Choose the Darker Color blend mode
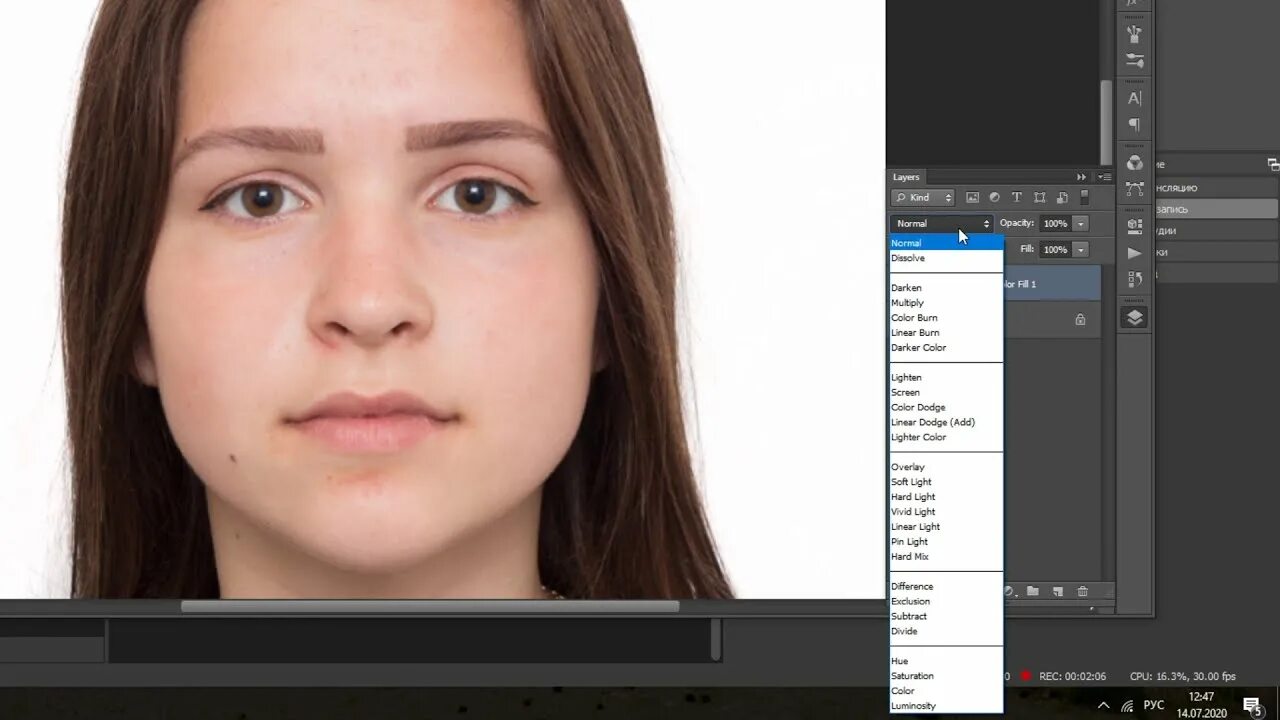Image resolution: width=1280 pixels, height=720 pixels. [946, 348]
